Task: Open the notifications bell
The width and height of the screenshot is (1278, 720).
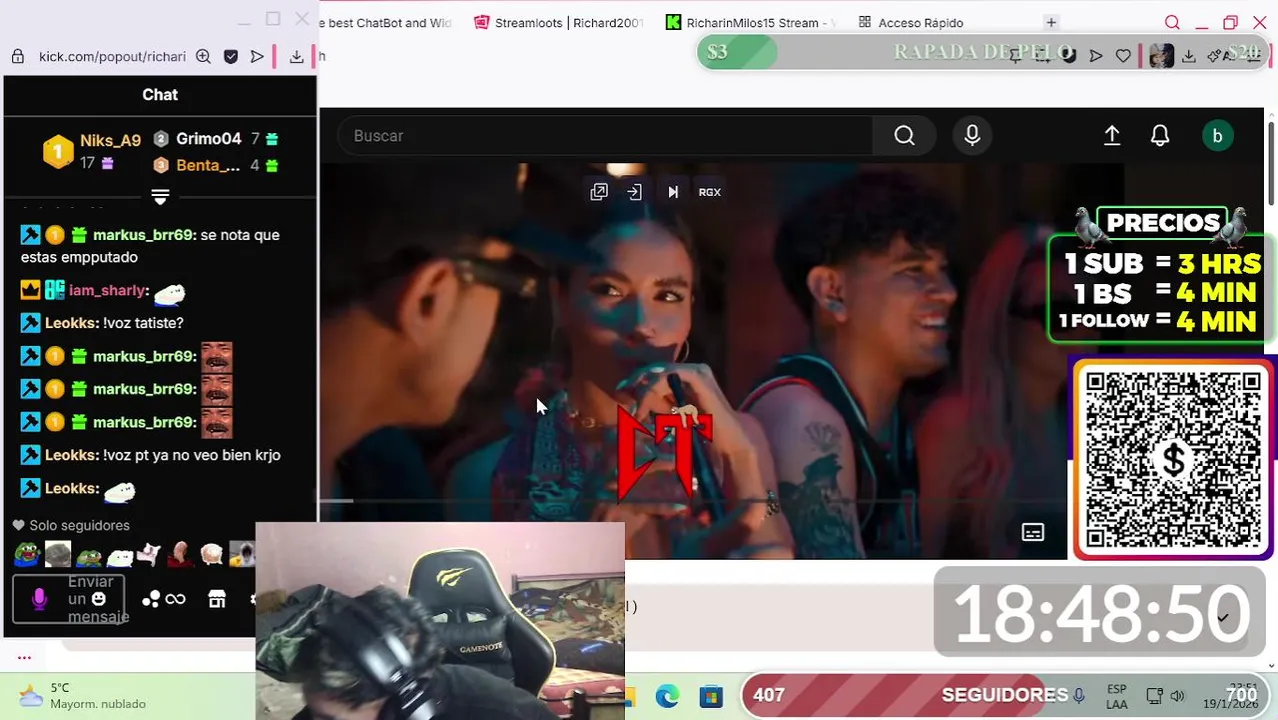Action: tap(1160, 136)
